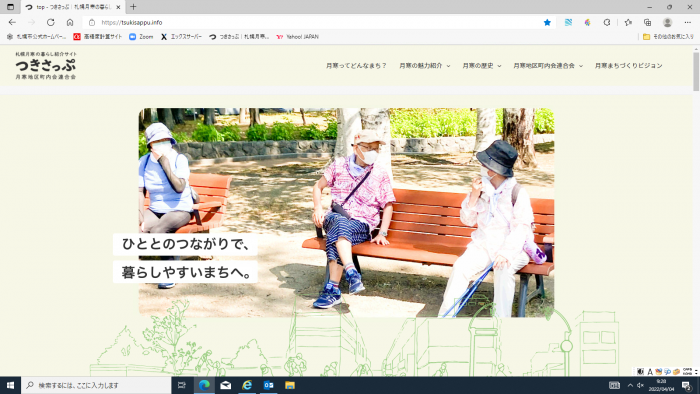Open the つきさっぷ bookmark in favorites bar
Image resolution: width=700 pixels, height=394 pixels.
coord(239,37)
